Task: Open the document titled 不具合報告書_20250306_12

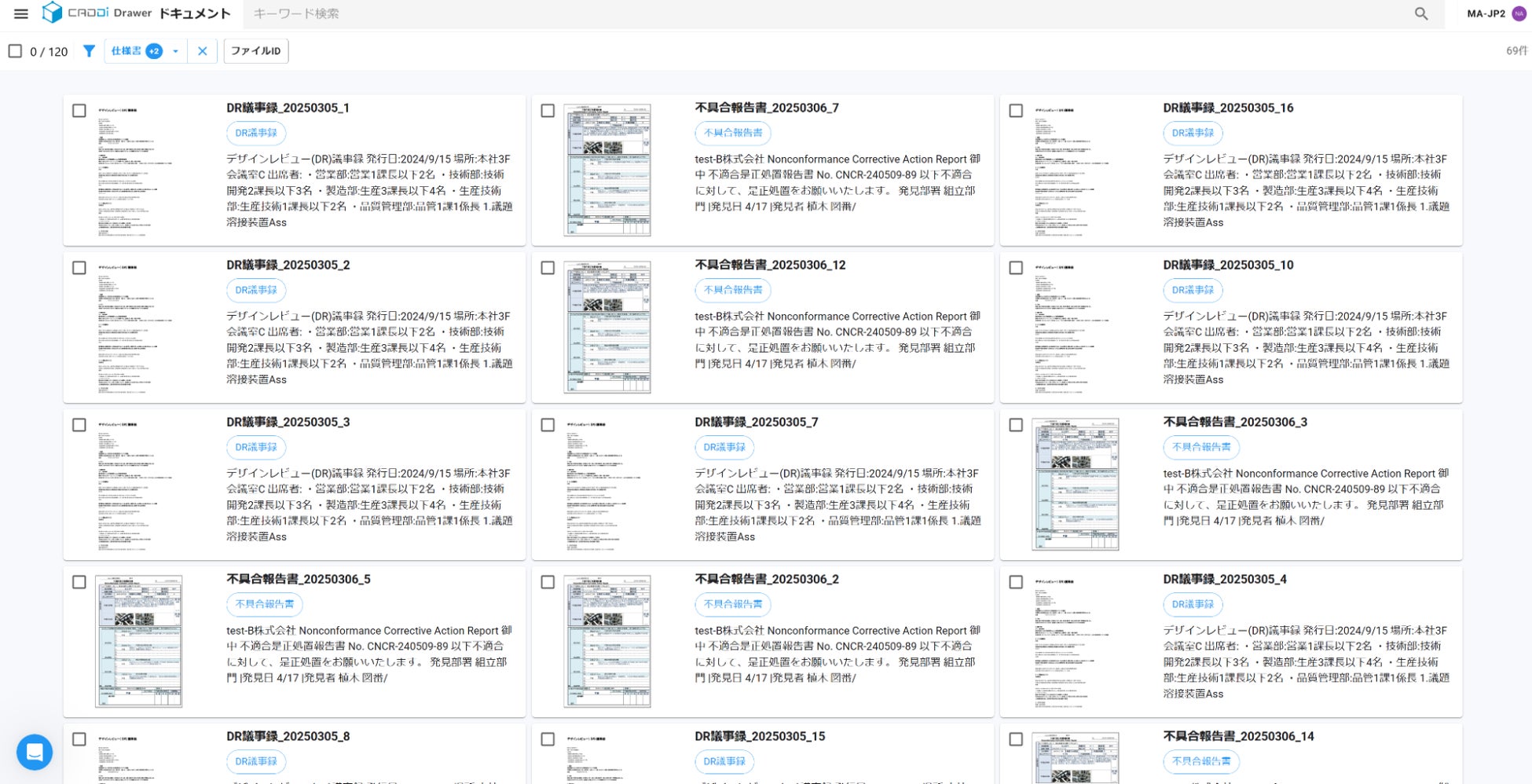Action: pyautogui.click(x=770, y=265)
